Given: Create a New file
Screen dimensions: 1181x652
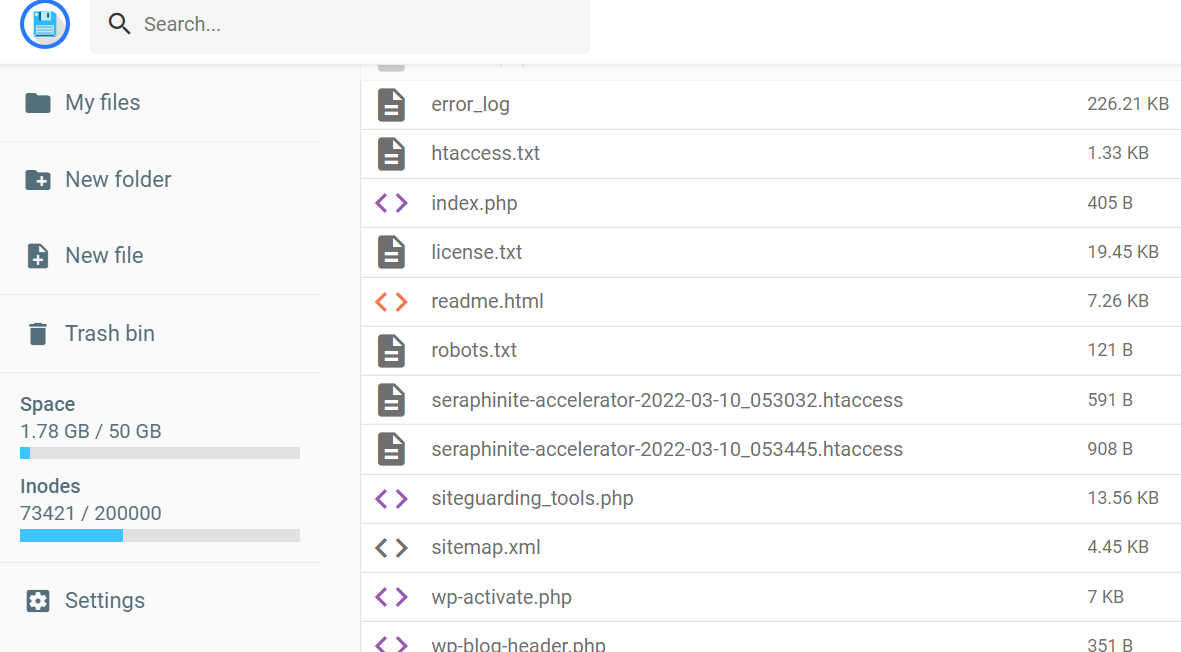Looking at the screenshot, I should pyautogui.click(x=104, y=256).
